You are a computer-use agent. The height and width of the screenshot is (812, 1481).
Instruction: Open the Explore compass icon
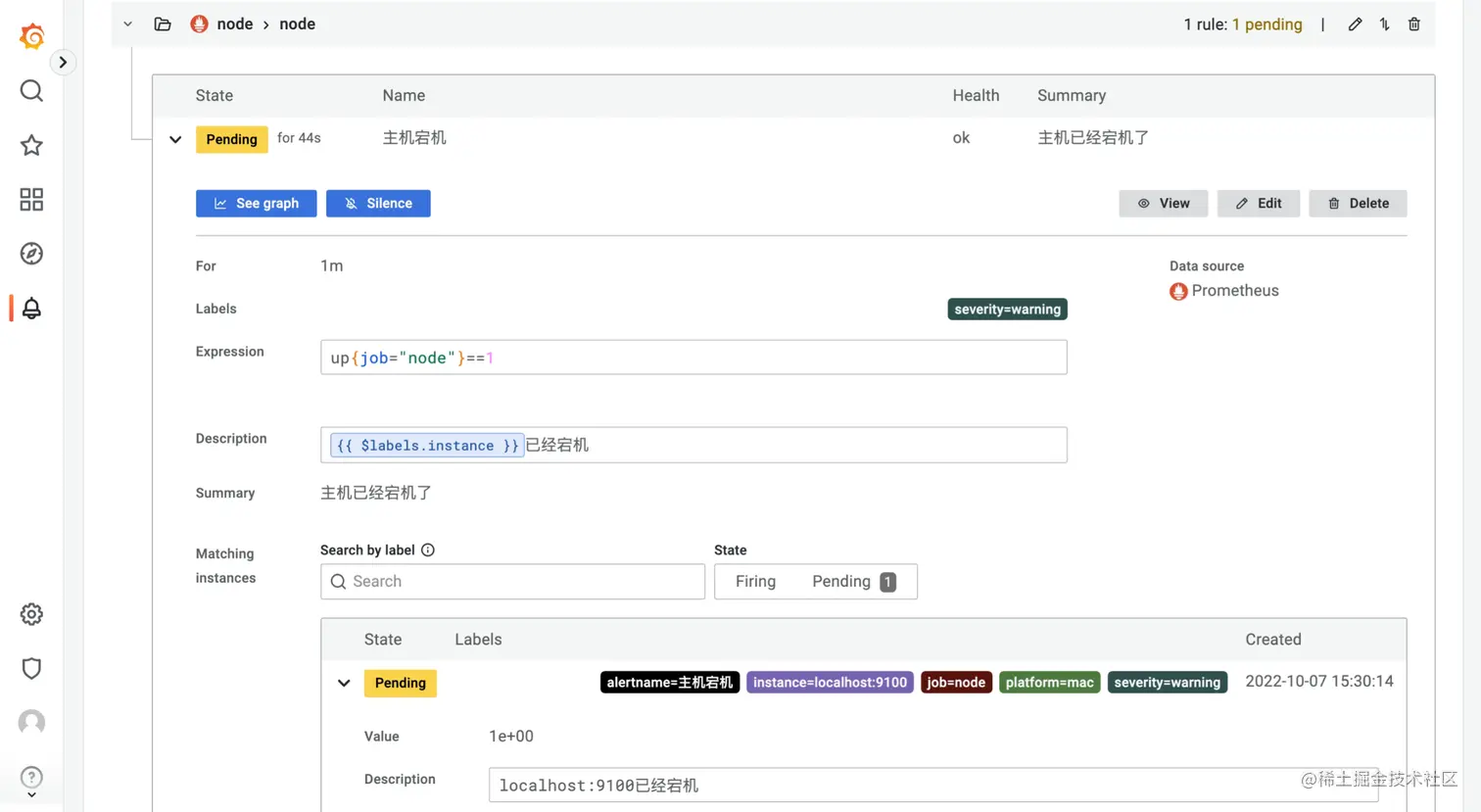[31, 254]
